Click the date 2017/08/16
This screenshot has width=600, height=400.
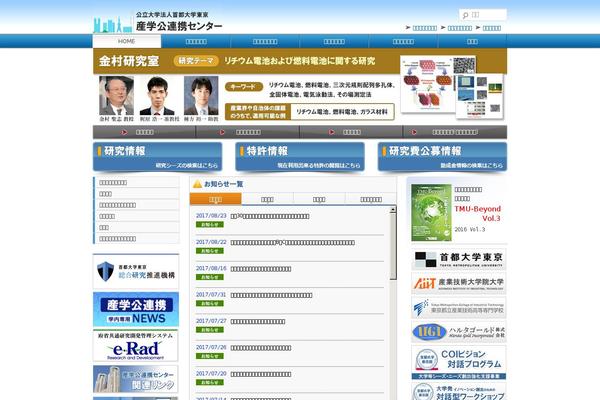pos(211,268)
